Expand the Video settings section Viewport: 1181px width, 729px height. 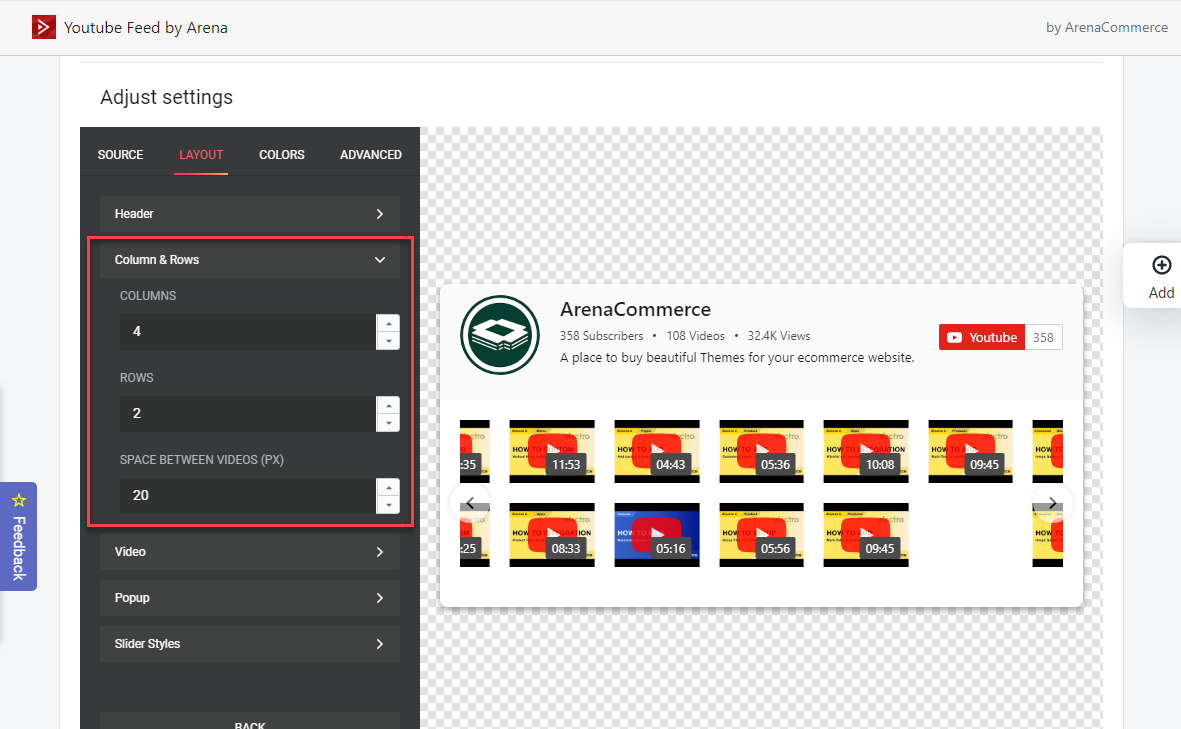250,552
